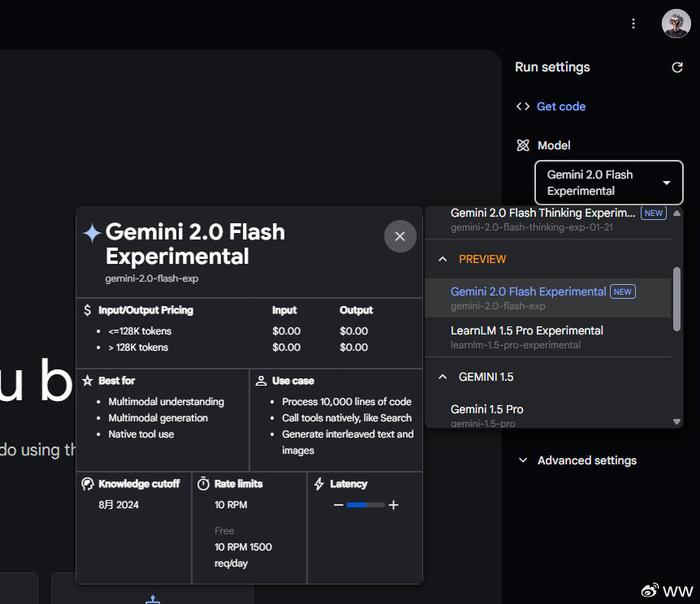This screenshot has height=604, width=700.
Task: Select Gemini 2.0 Flash Experimental in list
Action: (x=547, y=298)
